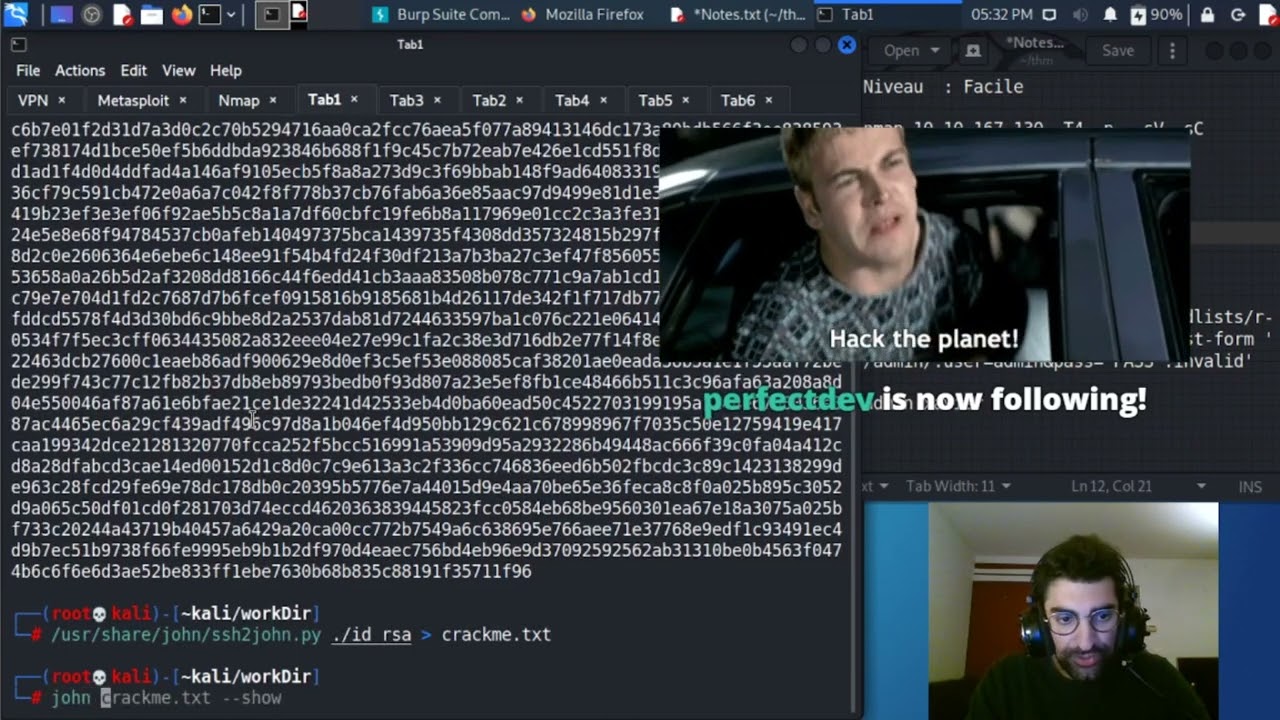Expand the Open recent files arrow

coord(935,51)
